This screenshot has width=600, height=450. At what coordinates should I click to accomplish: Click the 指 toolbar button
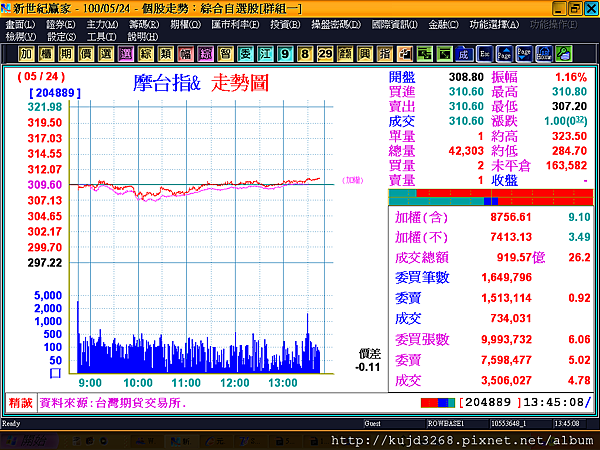pos(385,54)
